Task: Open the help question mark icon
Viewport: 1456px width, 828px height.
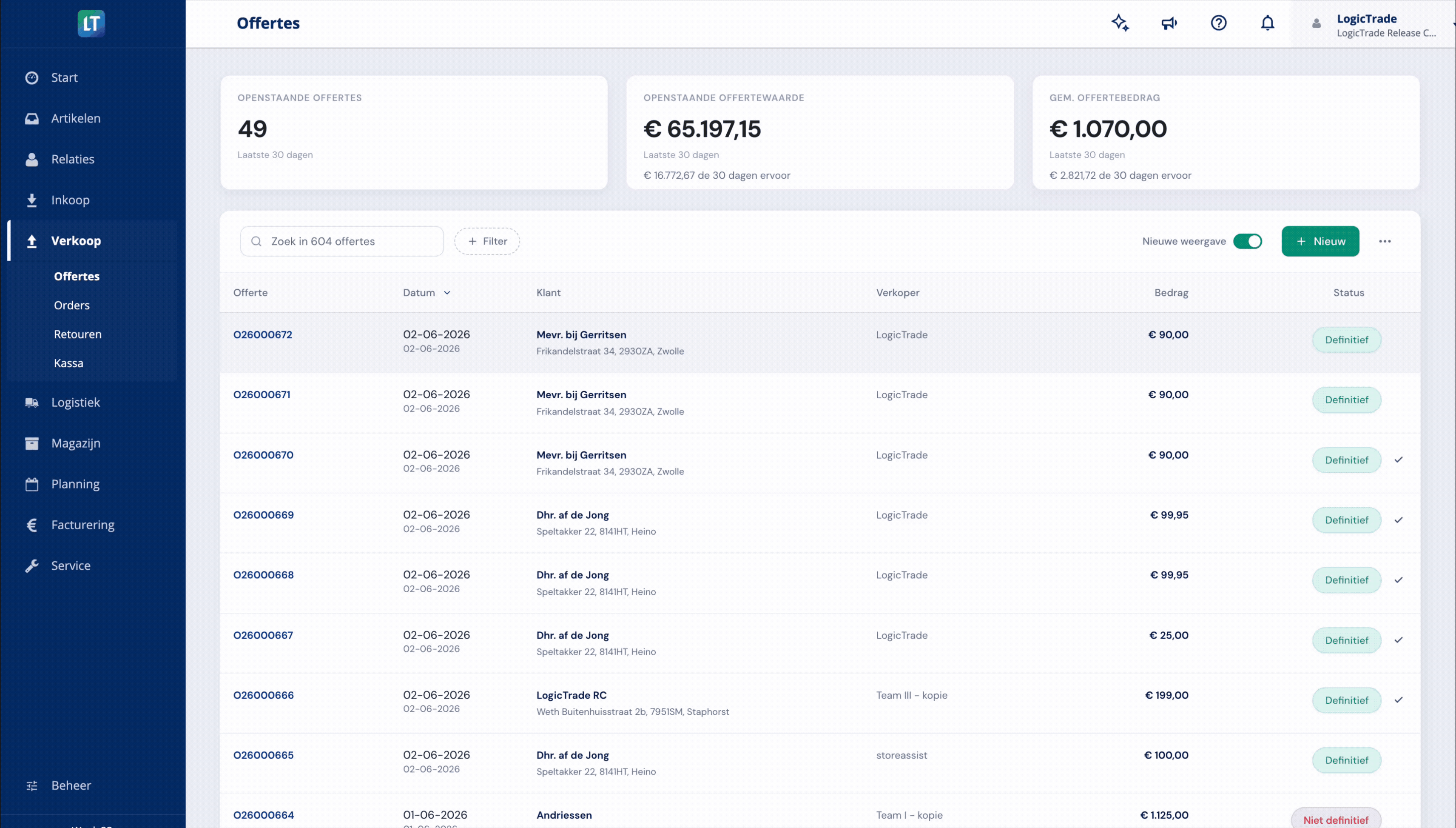Action: [1218, 23]
